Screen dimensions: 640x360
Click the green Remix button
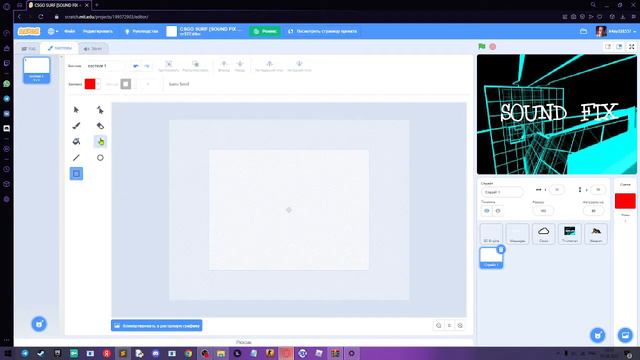click(x=265, y=31)
